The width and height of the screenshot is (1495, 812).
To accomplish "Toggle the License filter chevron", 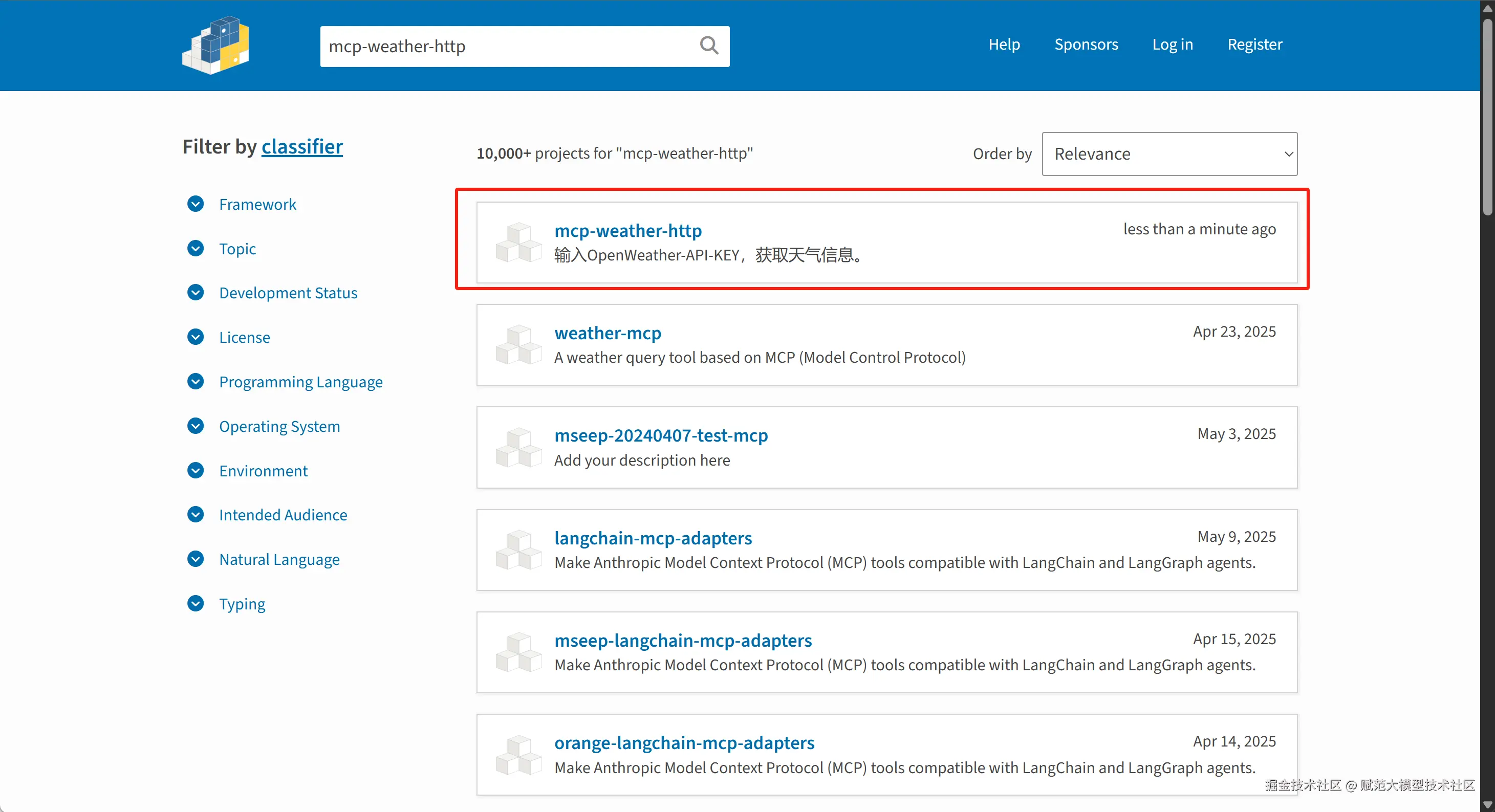I will point(196,337).
